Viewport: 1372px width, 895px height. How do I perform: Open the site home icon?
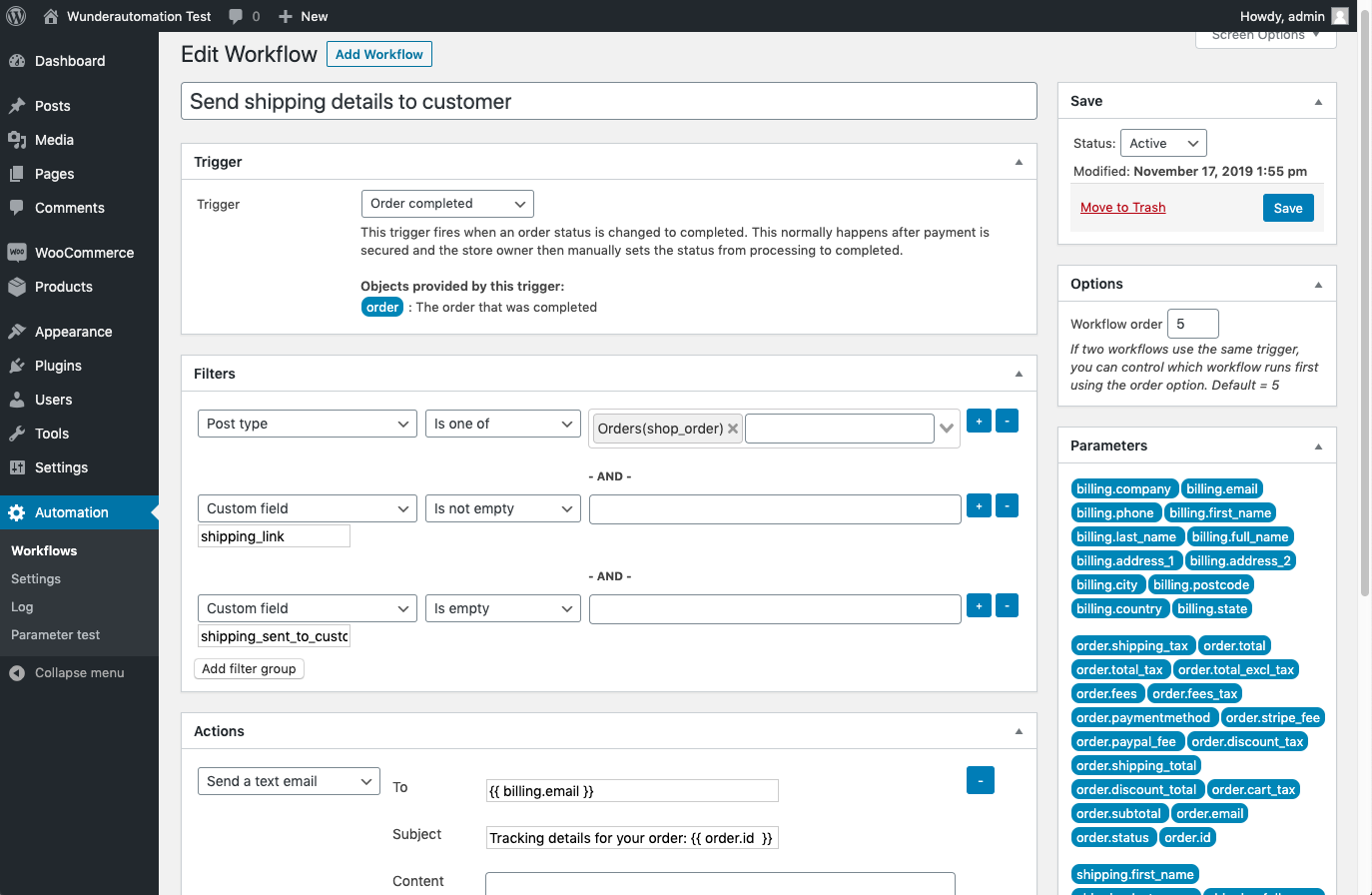coord(51,16)
